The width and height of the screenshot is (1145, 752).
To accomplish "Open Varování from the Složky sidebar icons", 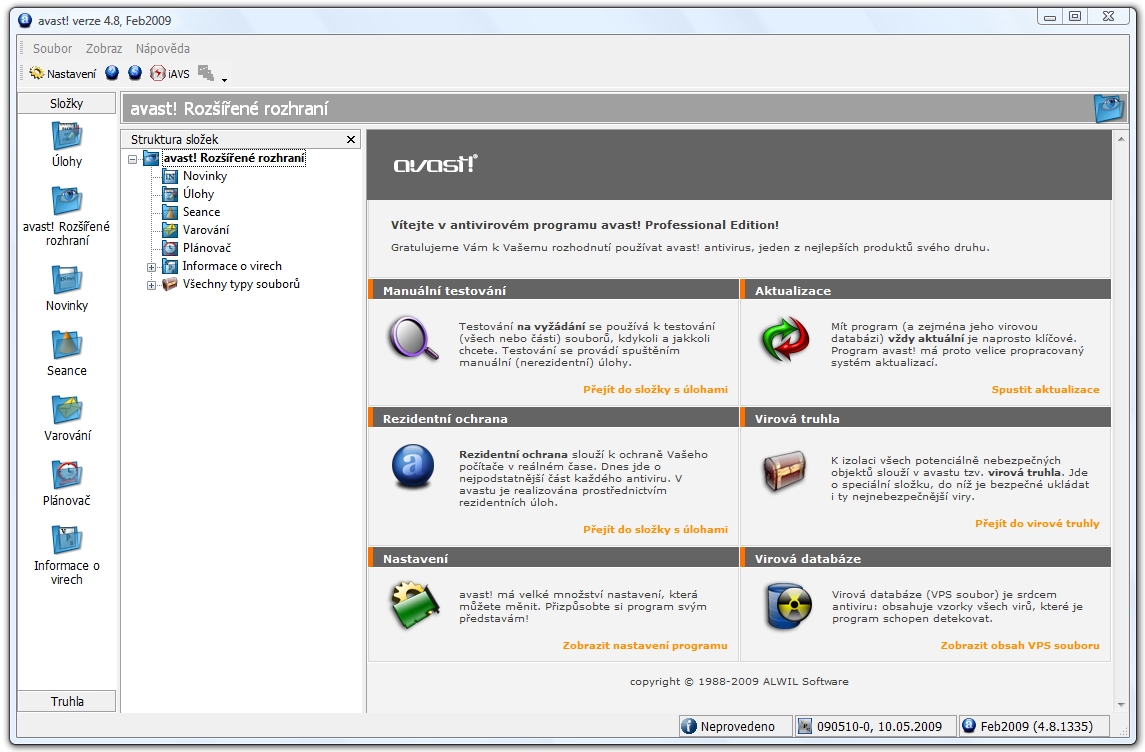I will tap(66, 418).
